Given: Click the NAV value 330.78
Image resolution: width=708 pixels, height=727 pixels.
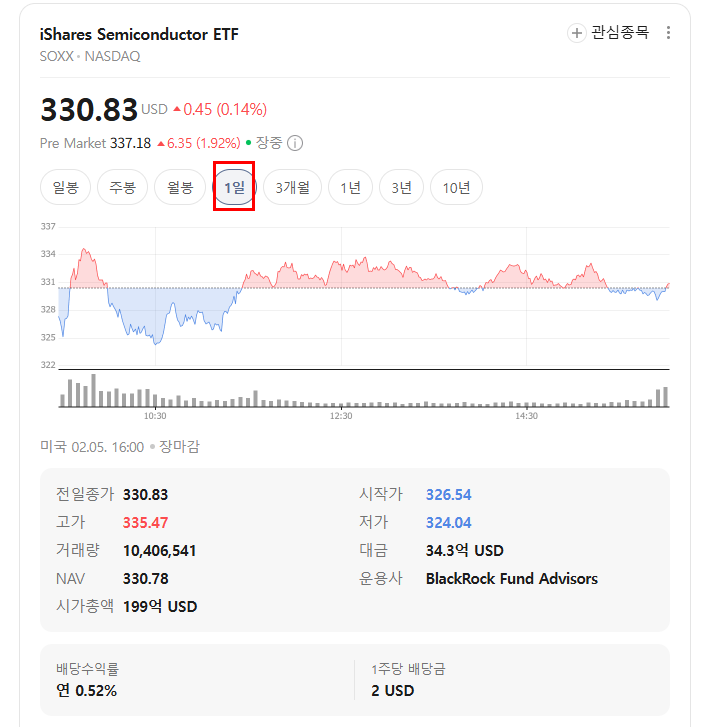Looking at the screenshot, I should point(146,579).
